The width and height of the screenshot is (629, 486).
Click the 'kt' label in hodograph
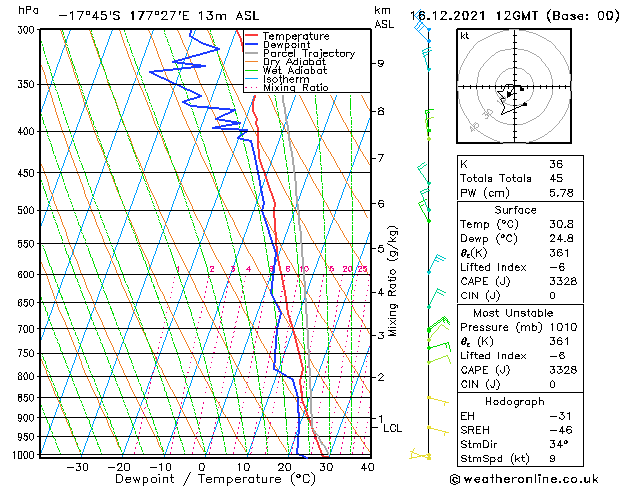pos(465,36)
